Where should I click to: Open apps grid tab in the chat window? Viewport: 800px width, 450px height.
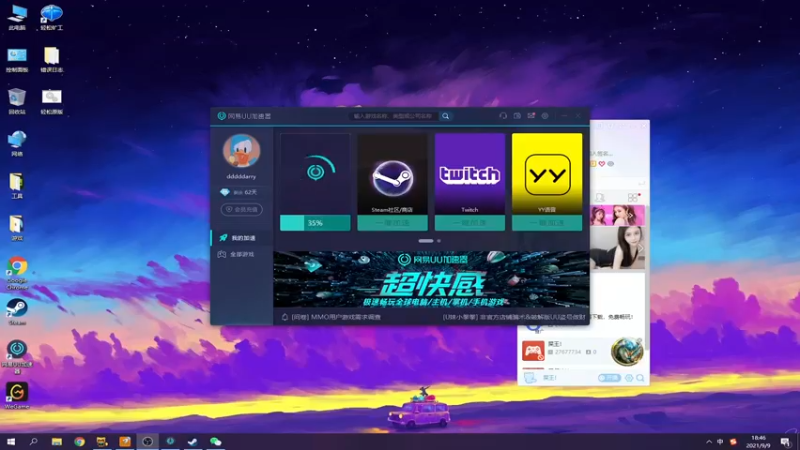(633, 197)
